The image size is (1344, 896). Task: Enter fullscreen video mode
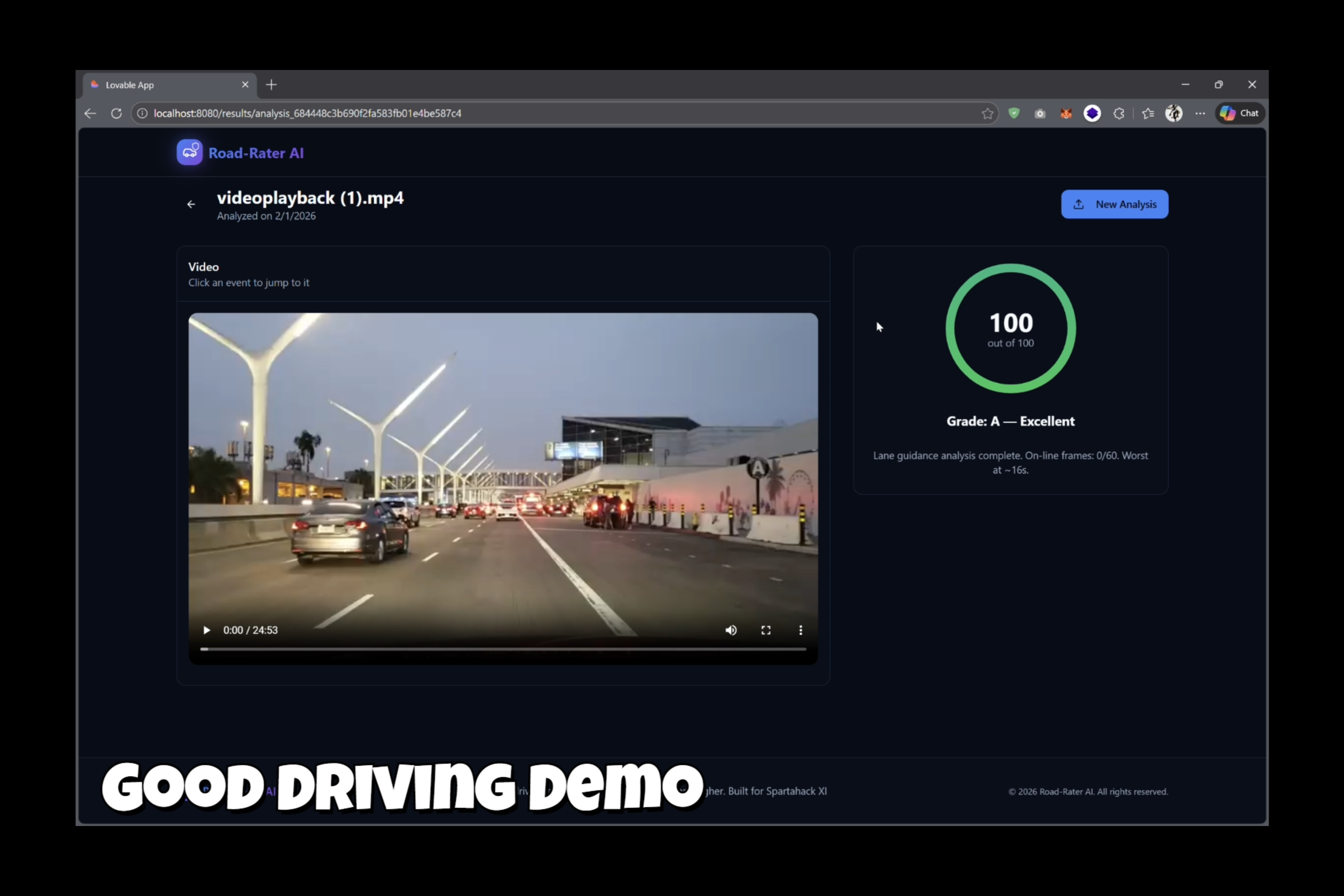point(766,630)
